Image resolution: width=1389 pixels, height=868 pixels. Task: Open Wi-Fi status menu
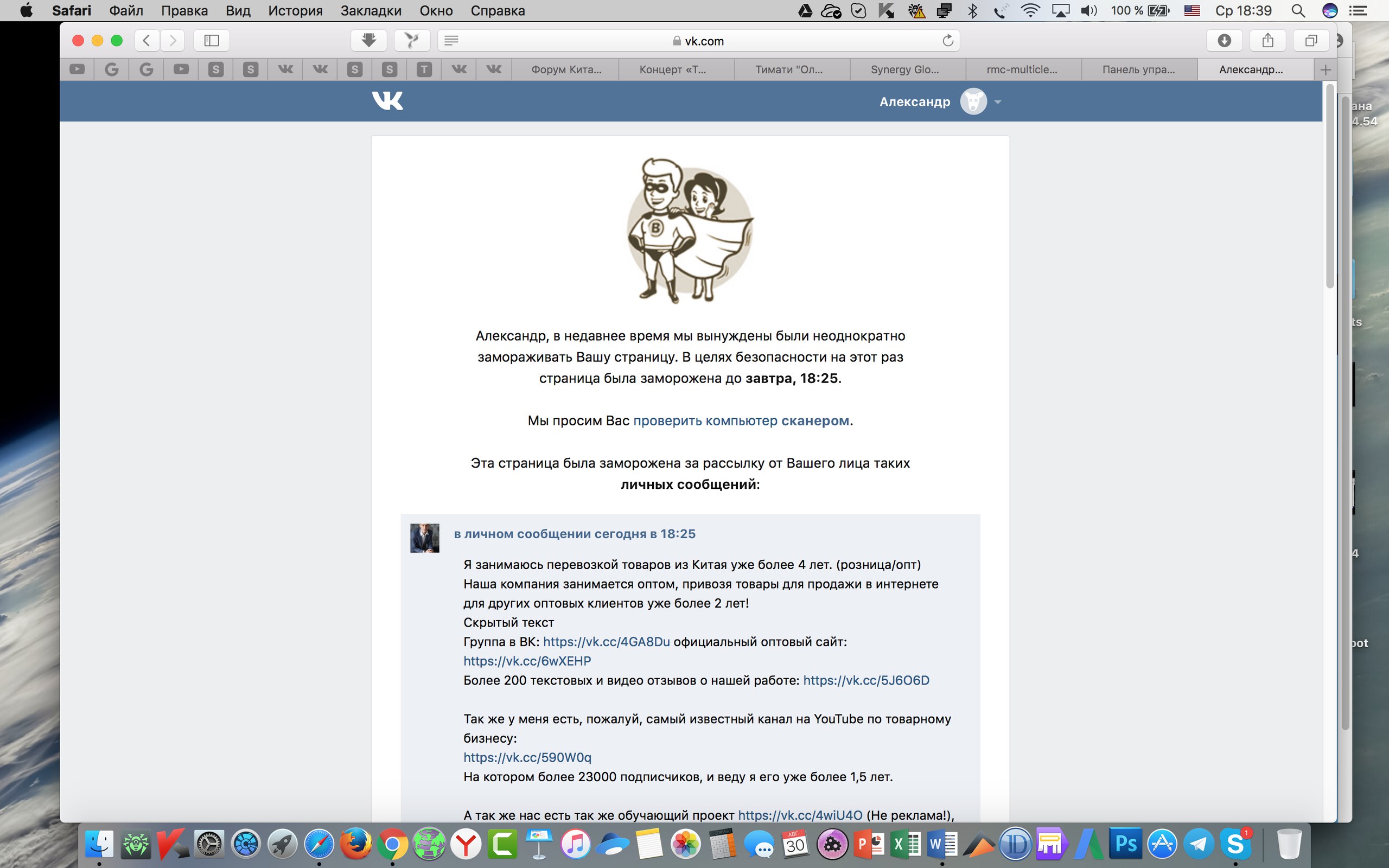pos(1030,10)
